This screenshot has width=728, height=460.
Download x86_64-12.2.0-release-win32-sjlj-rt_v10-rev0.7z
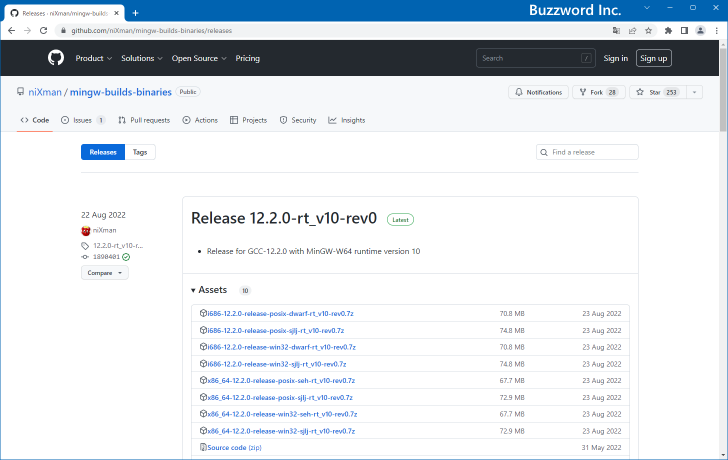click(x=281, y=431)
